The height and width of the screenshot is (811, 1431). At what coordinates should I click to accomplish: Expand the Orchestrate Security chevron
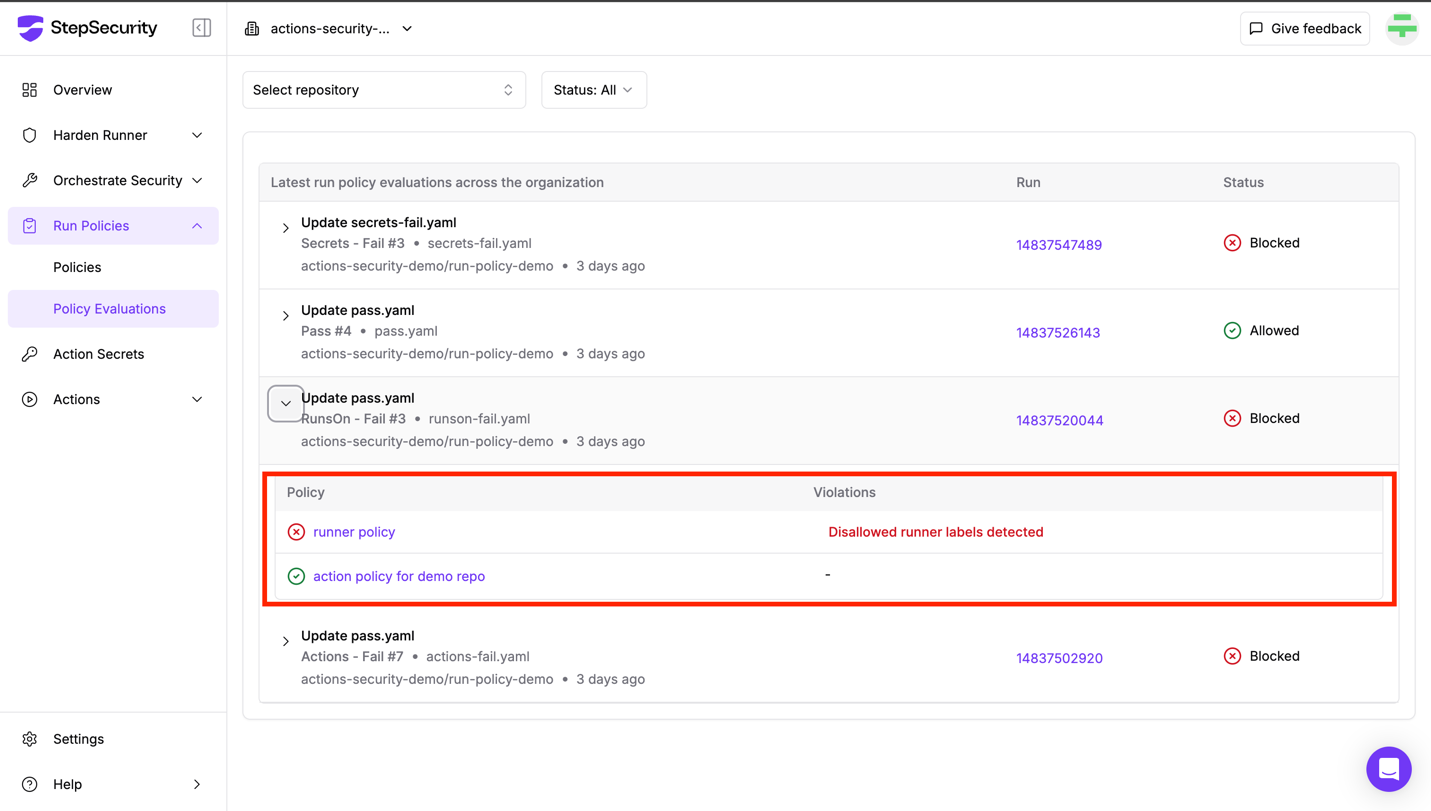point(197,180)
